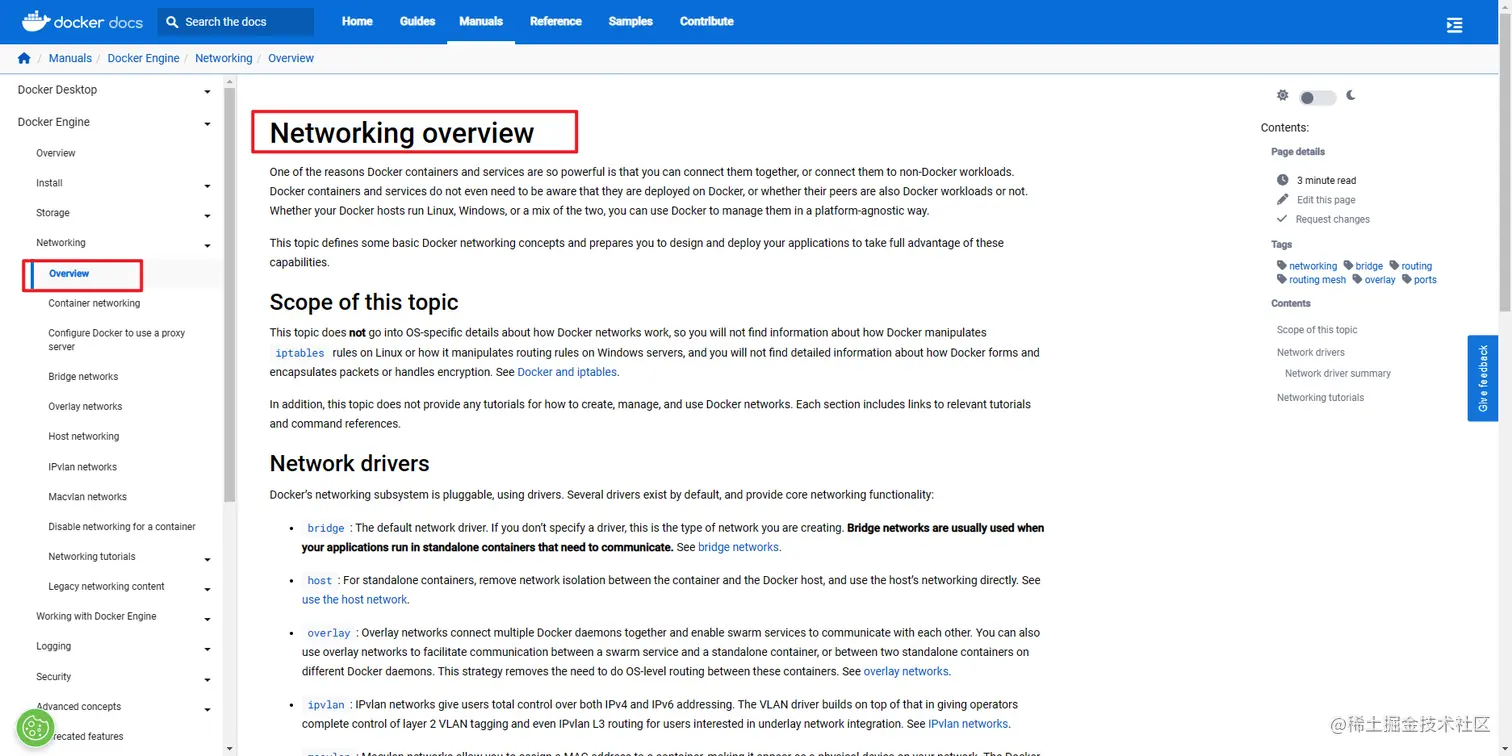1512x756 pixels.
Task: Click Manuals in the breadcrumb
Action: click(70, 58)
